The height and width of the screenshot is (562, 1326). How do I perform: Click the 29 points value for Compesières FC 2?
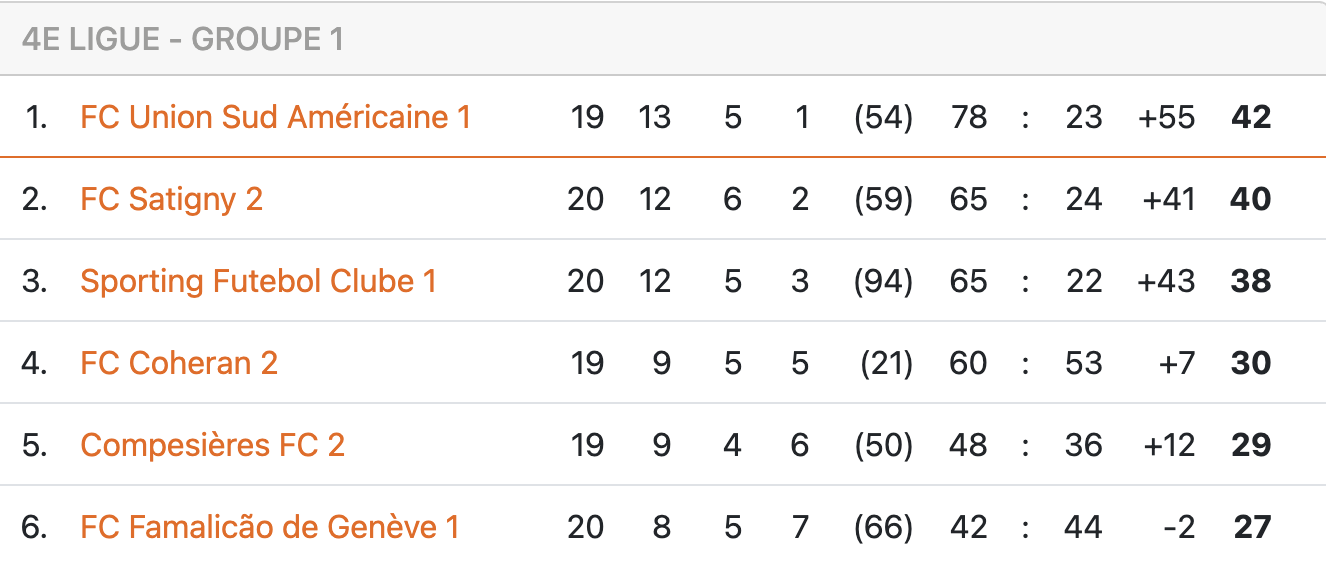point(1251,445)
